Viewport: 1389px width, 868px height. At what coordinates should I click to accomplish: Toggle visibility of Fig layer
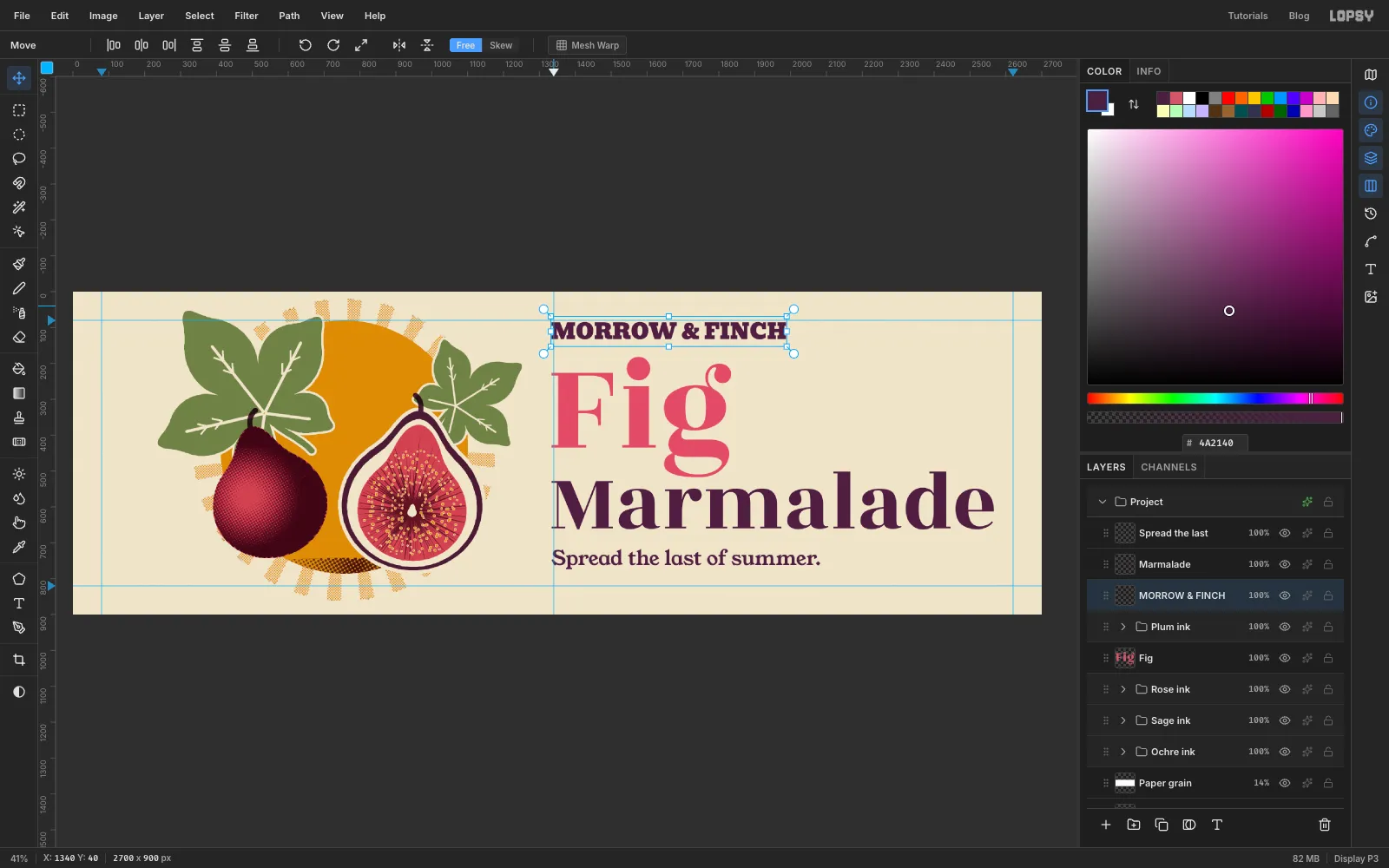click(x=1285, y=658)
